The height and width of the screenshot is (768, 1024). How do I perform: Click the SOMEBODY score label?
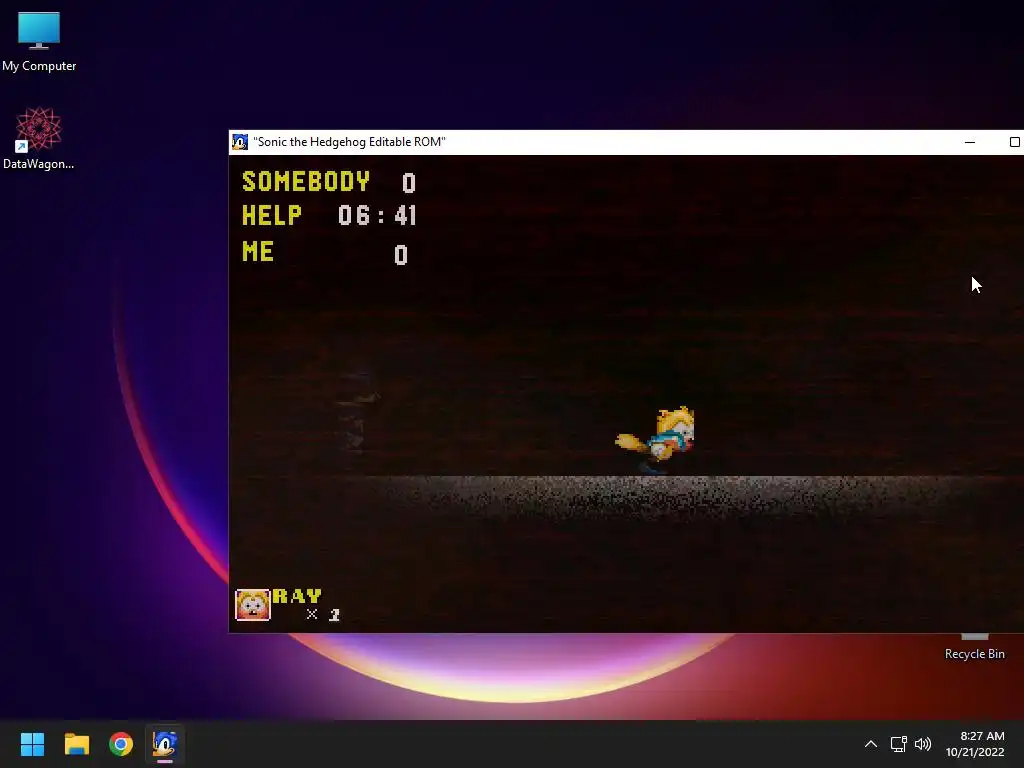pyautogui.click(x=306, y=182)
